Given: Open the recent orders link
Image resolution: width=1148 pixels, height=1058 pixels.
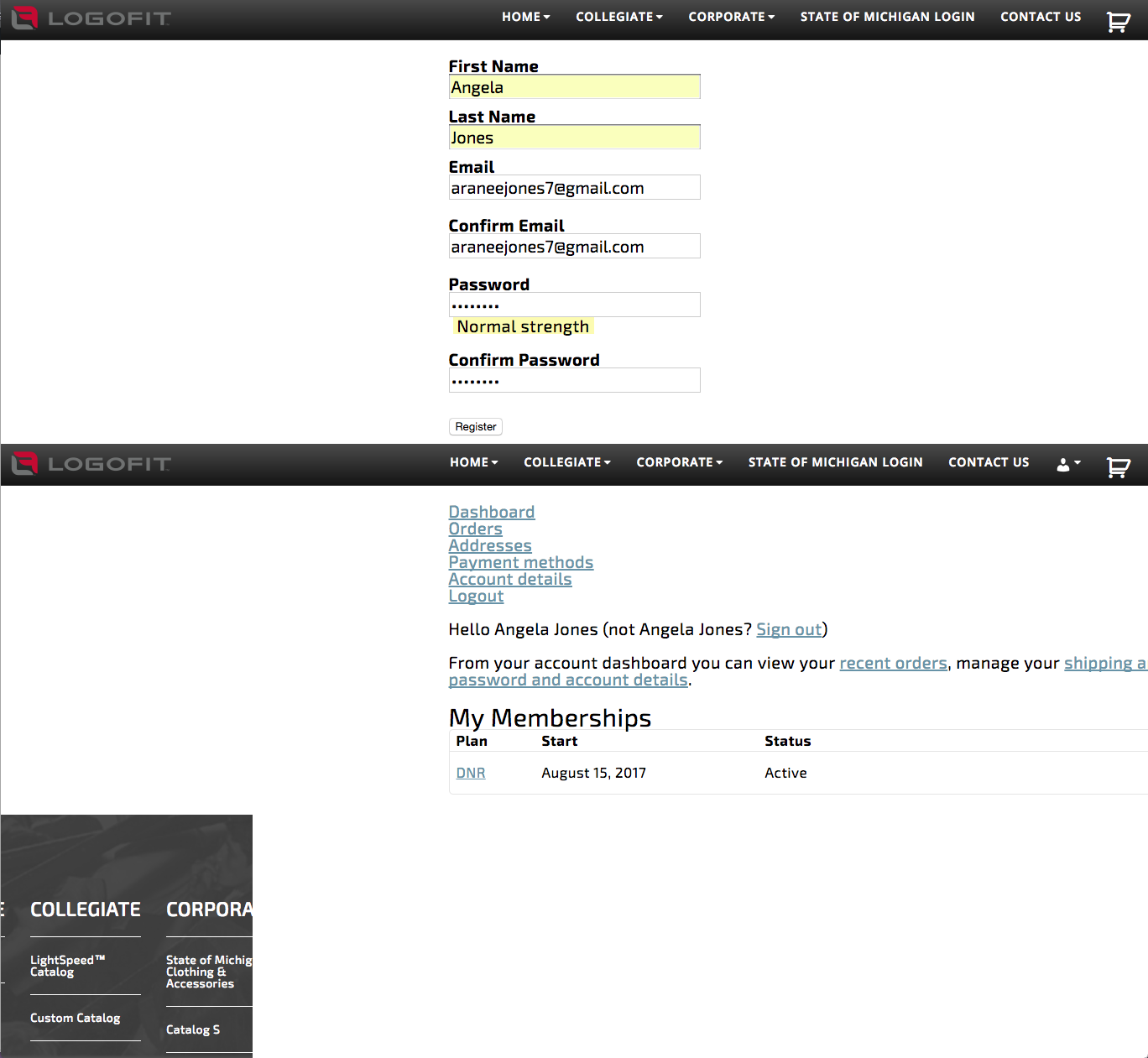Looking at the screenshot, I should point(893,663).
